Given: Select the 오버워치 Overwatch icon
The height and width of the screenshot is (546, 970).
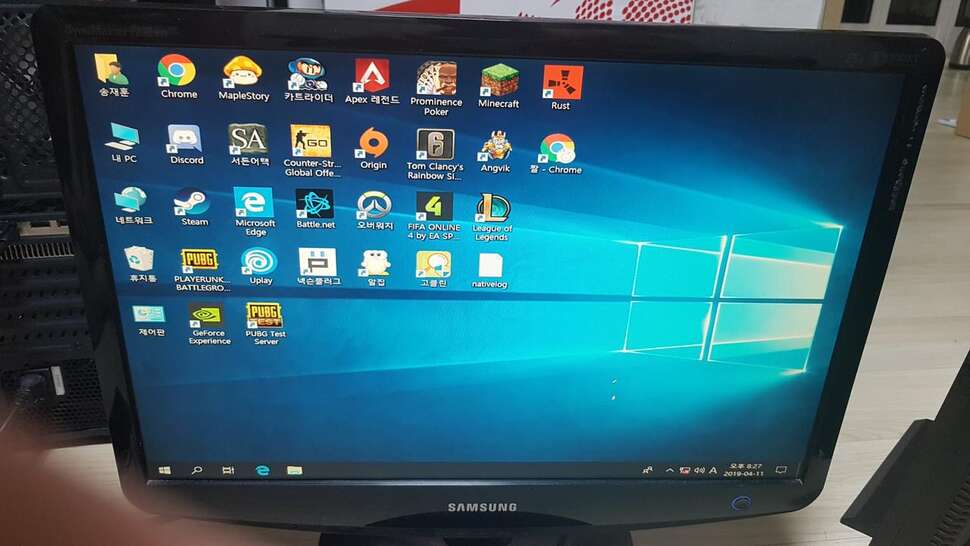Looking at the screenshot, I should [x=374, y=211].
